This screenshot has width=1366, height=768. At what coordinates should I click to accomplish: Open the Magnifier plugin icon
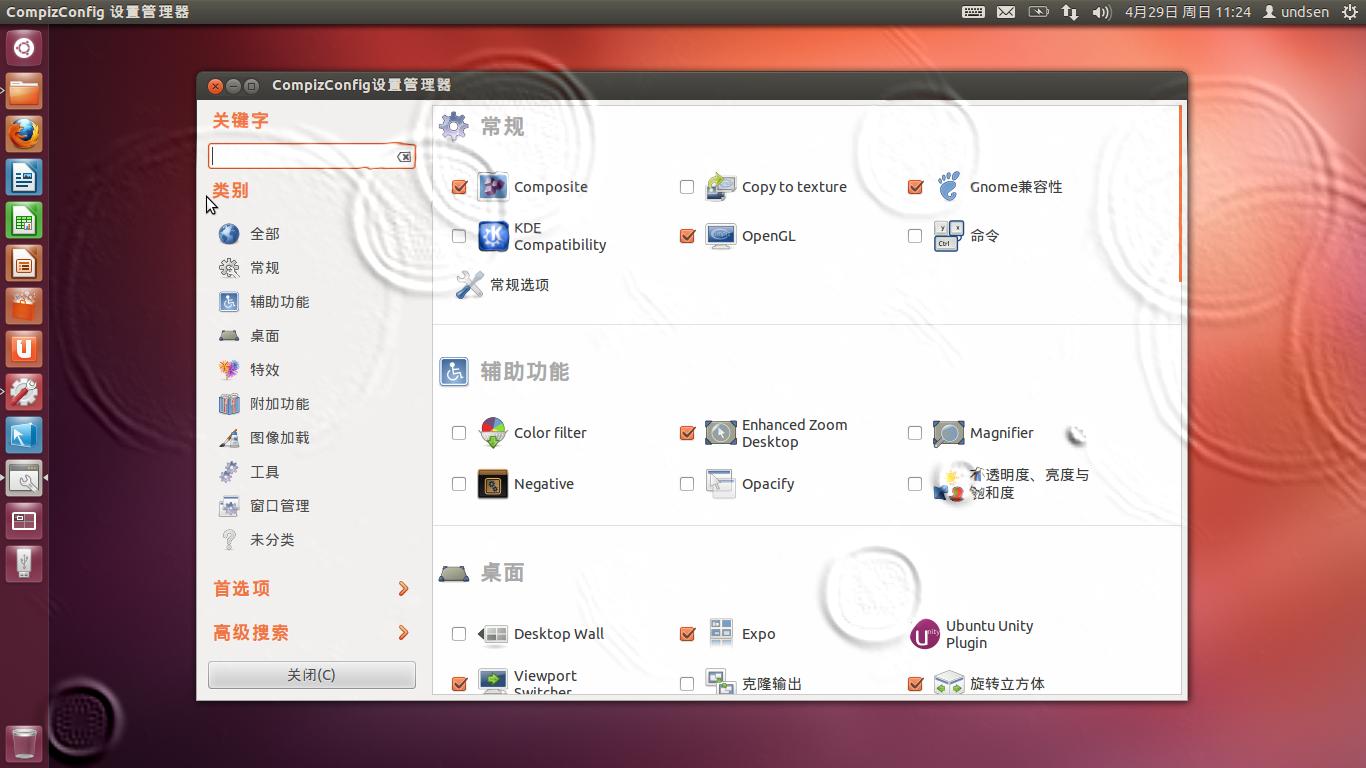949,433
